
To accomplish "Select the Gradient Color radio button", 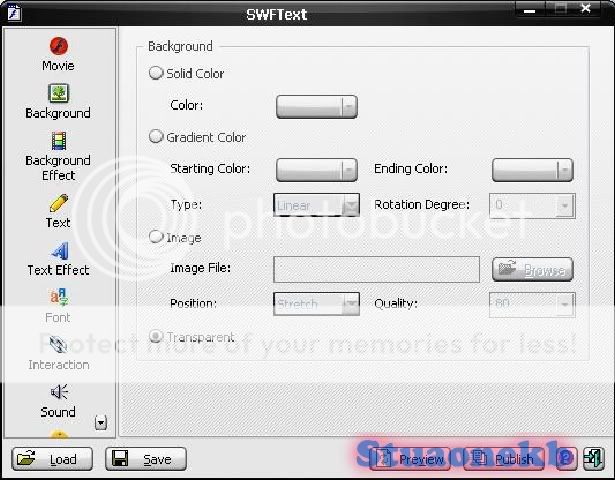I will [156, 136].
